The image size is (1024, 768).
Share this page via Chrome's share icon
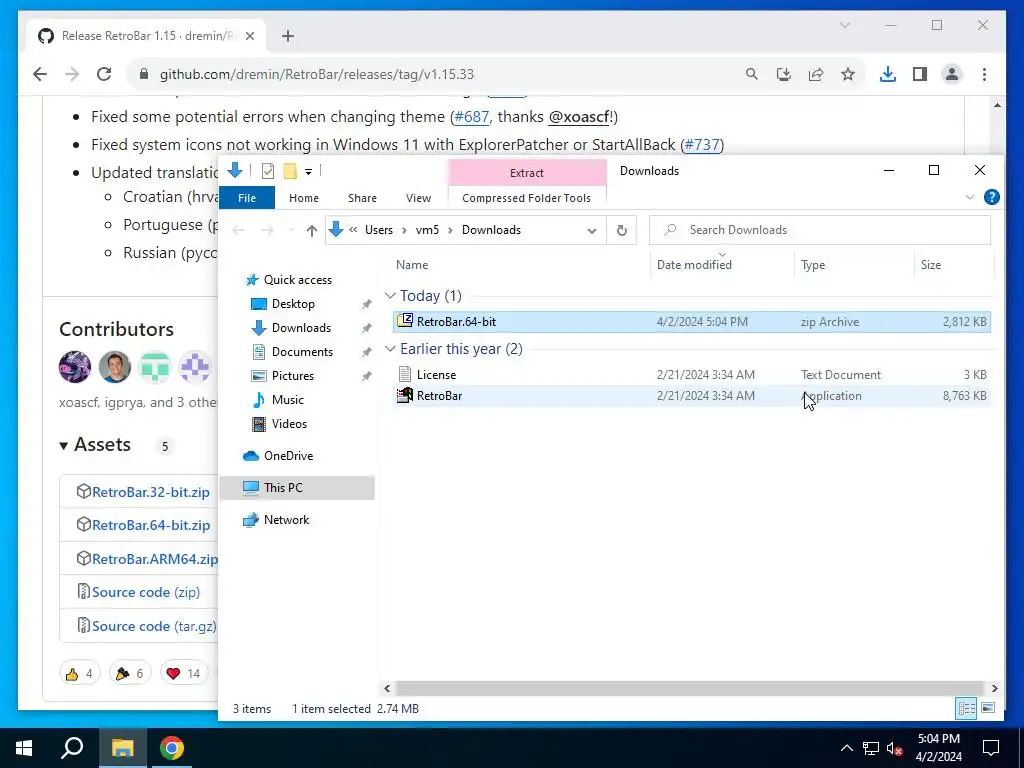816,74
